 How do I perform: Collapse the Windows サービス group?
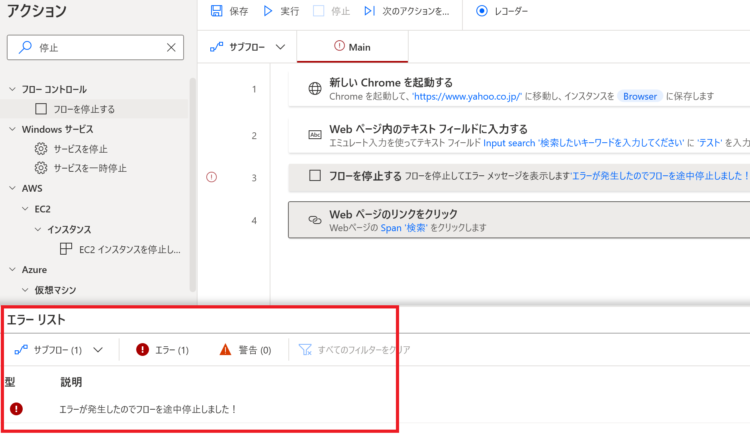[x=12, y=129]
